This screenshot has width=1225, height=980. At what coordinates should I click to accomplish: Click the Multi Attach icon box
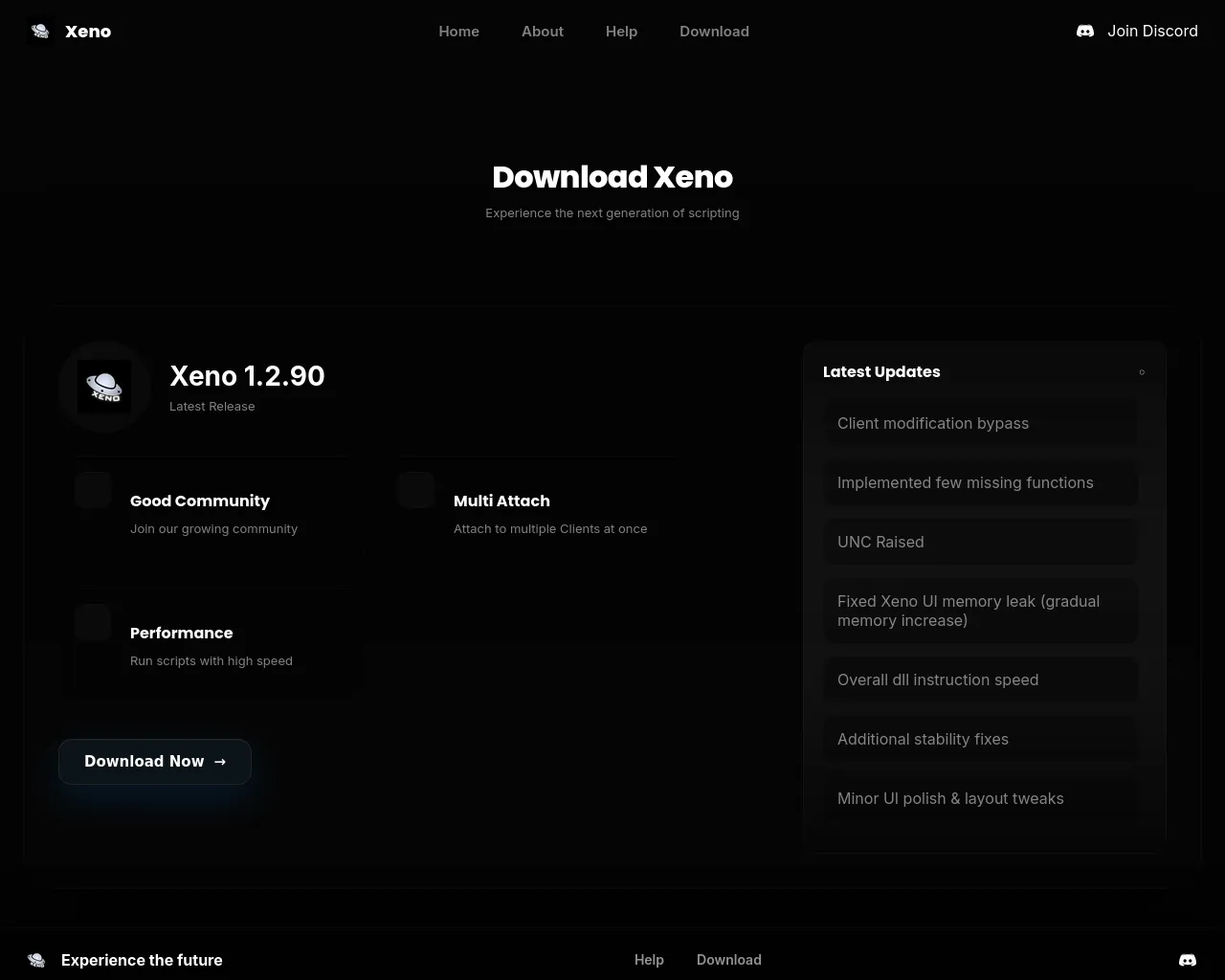[x=416, y=490]
